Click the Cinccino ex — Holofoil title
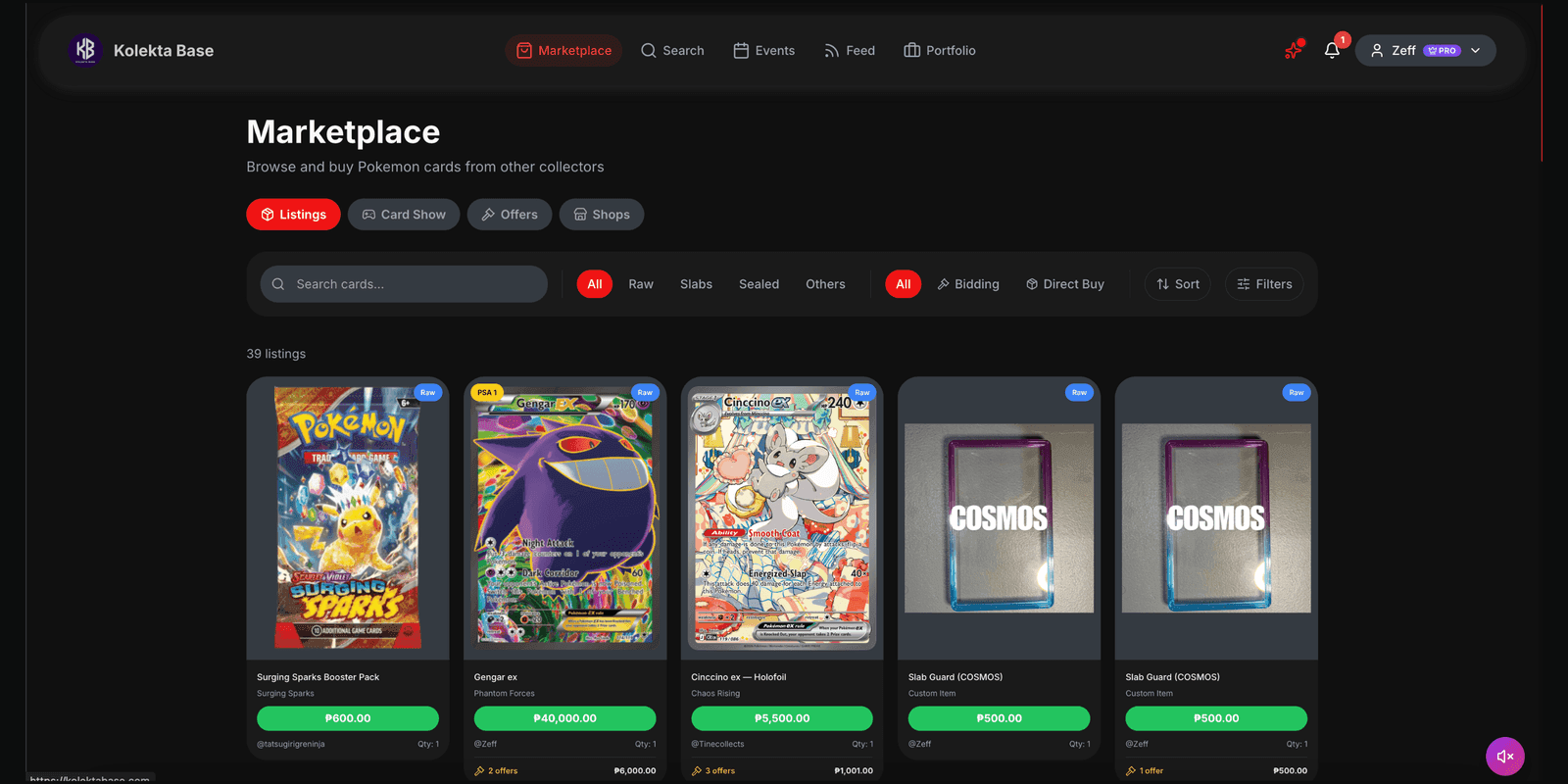Viewport: 1568px width, 784px height. click(x=739, y=677)
